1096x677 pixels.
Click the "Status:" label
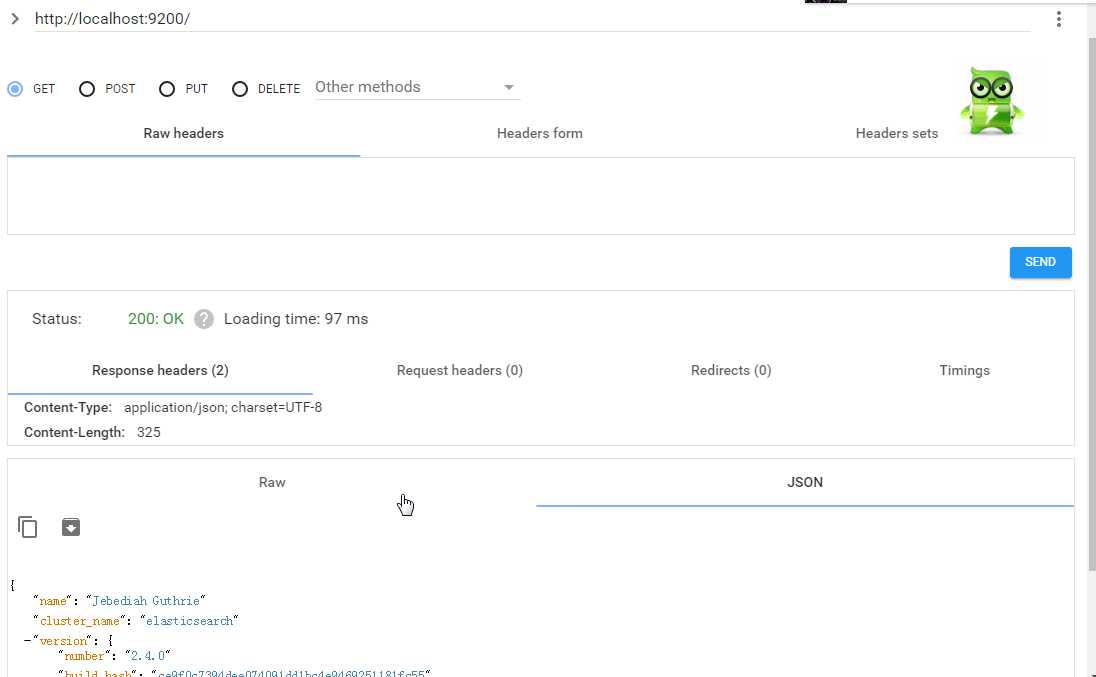[57, 319]
